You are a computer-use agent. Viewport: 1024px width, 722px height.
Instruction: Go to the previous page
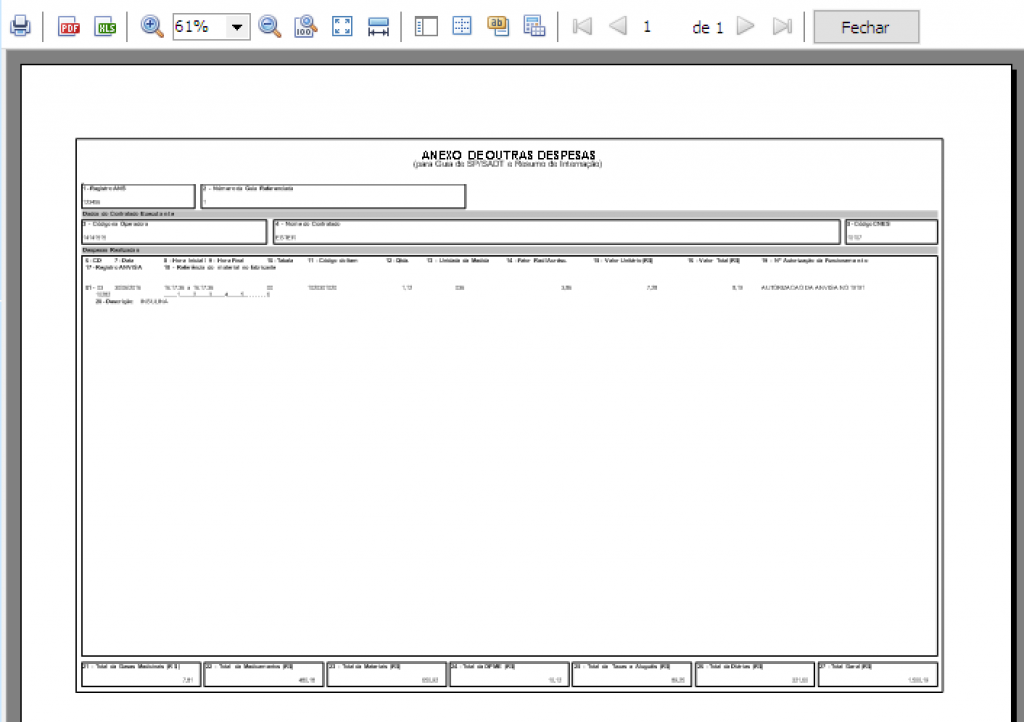[x=618, y=27]
